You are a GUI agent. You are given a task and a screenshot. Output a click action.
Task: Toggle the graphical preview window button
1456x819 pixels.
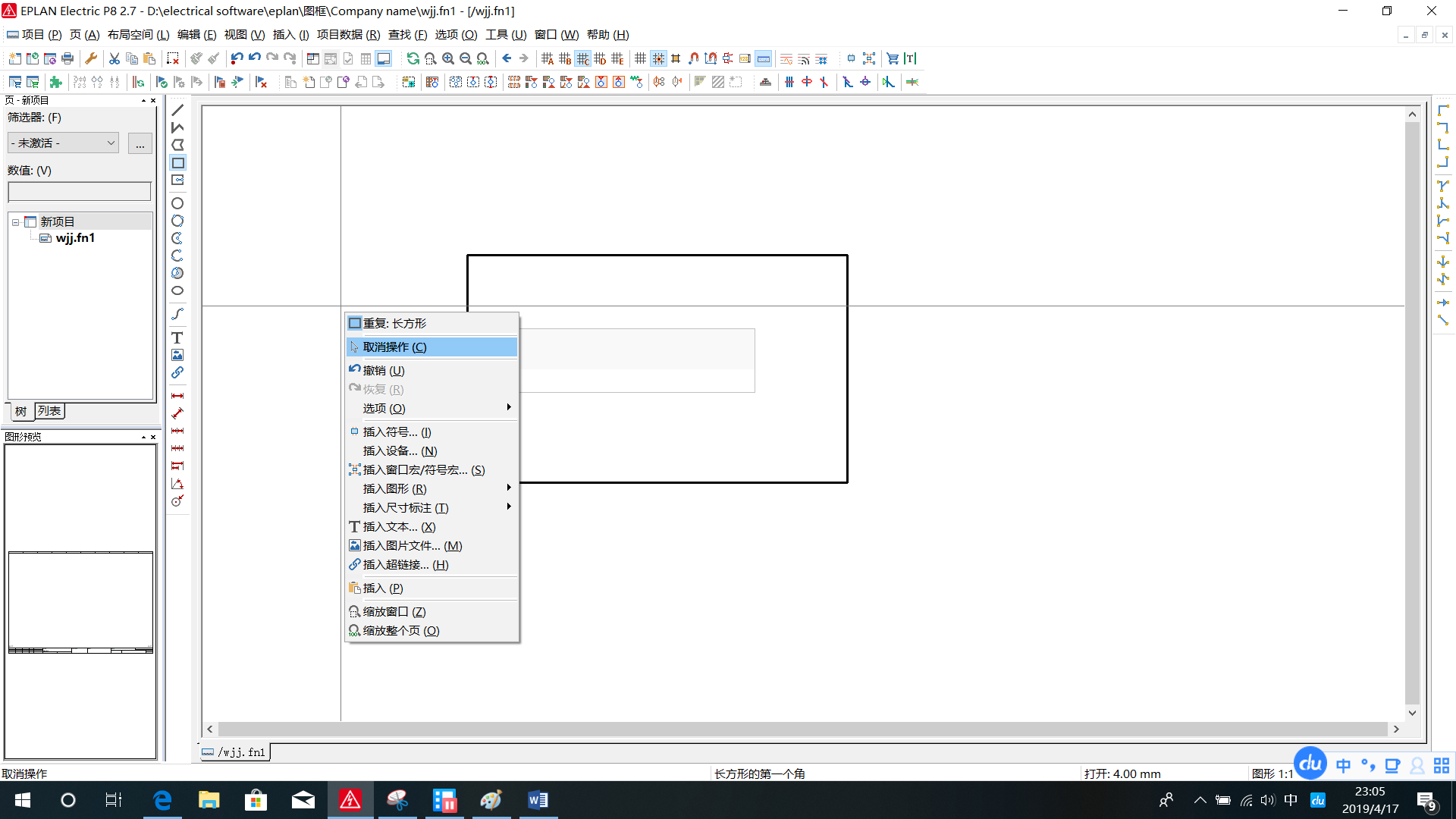[x=384, y=58]
